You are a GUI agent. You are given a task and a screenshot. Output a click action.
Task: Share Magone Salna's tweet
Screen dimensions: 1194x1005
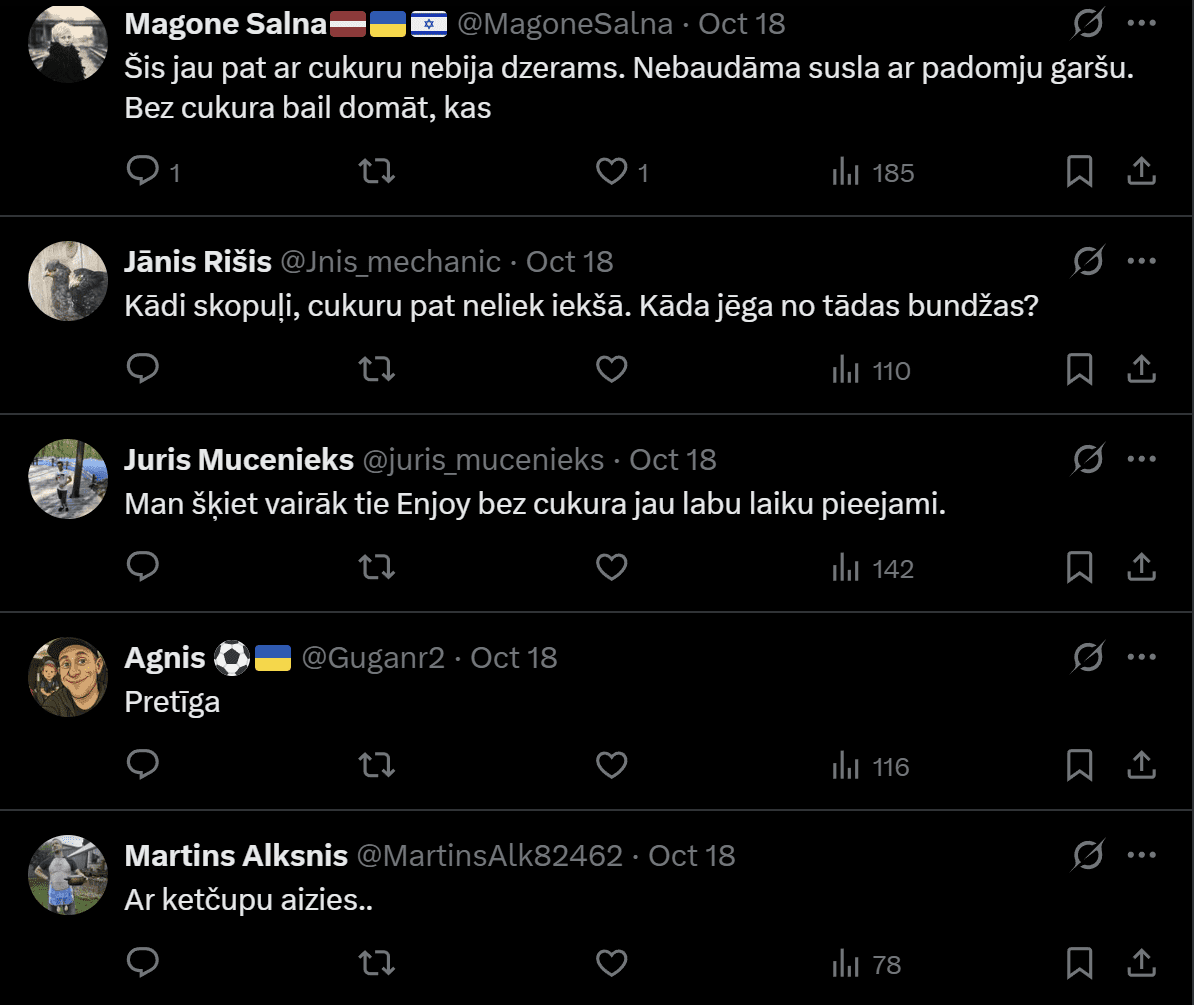point(1141,172)
